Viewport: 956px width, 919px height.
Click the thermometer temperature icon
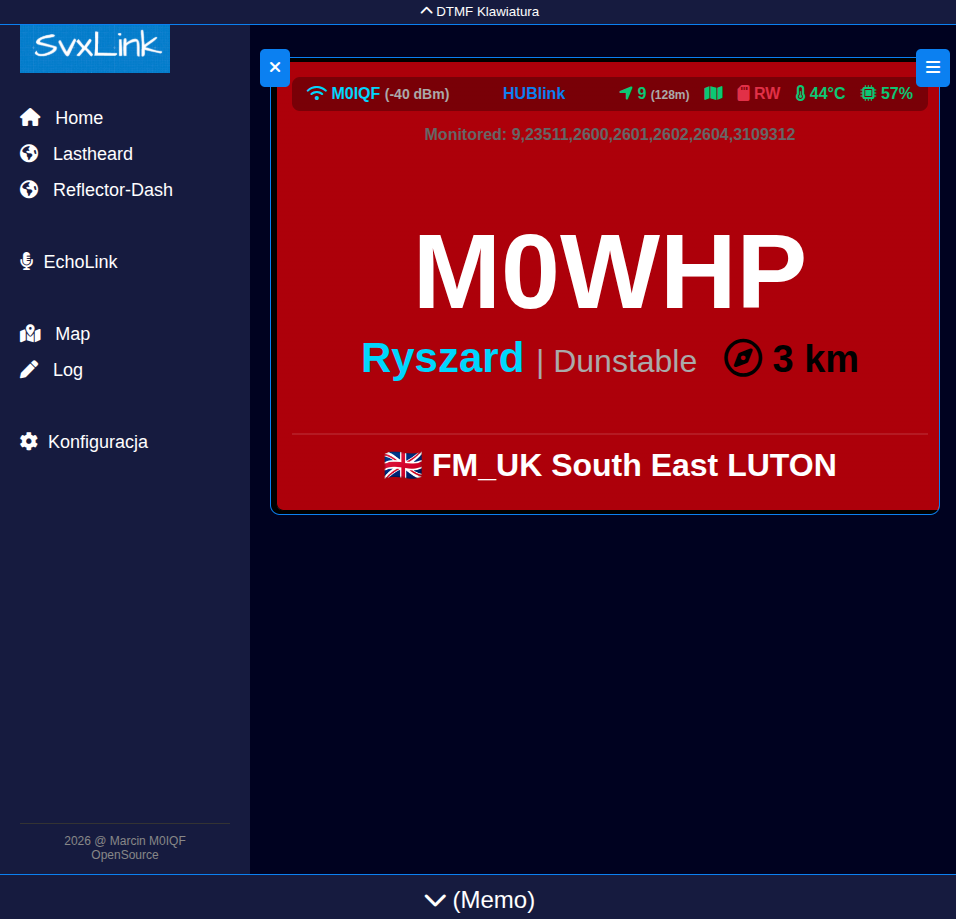point(800,94)
